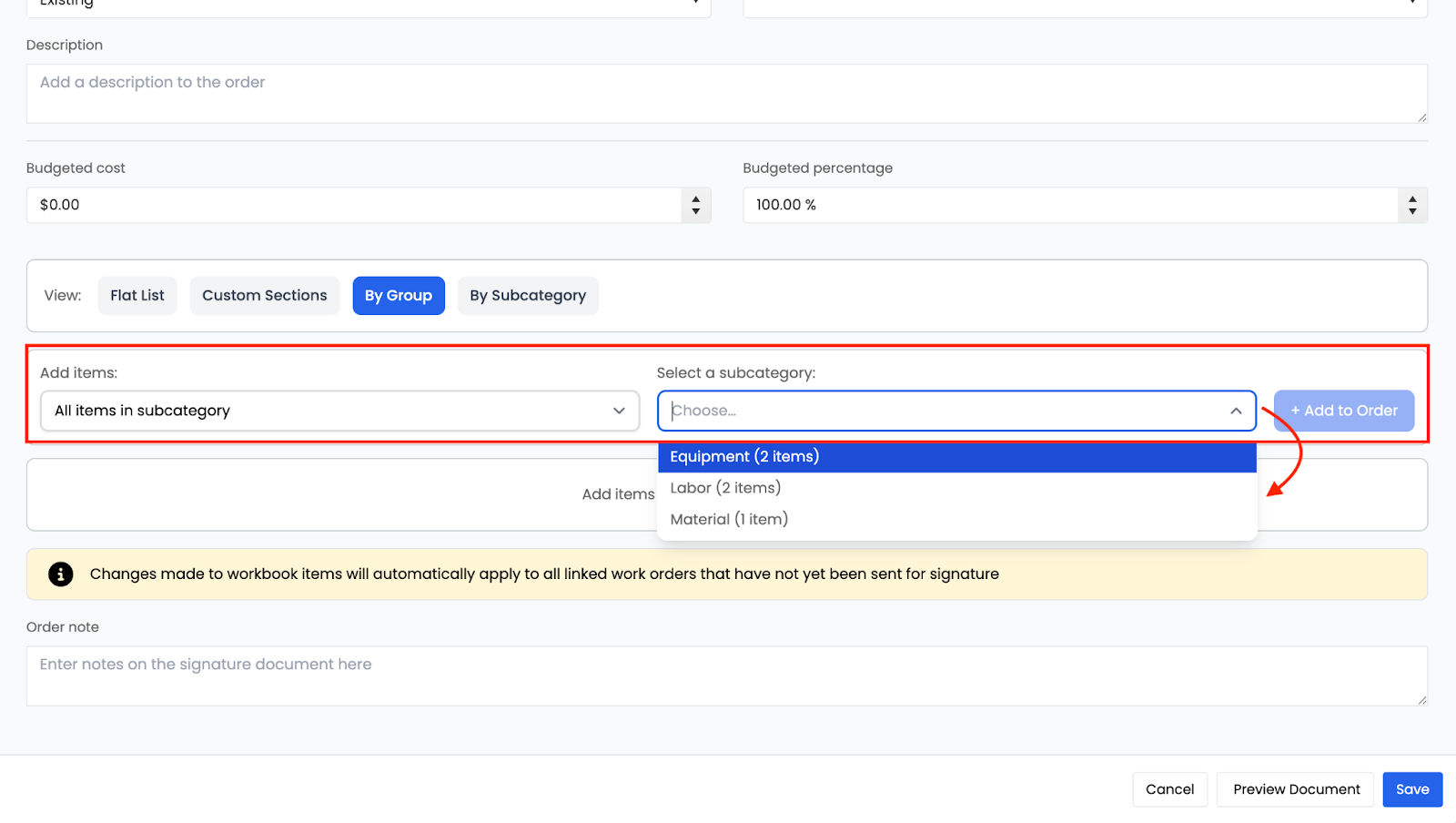Click the + Add to Order button
Image resolution: width=1456 pixels, height=823 pixels.
1343,411
